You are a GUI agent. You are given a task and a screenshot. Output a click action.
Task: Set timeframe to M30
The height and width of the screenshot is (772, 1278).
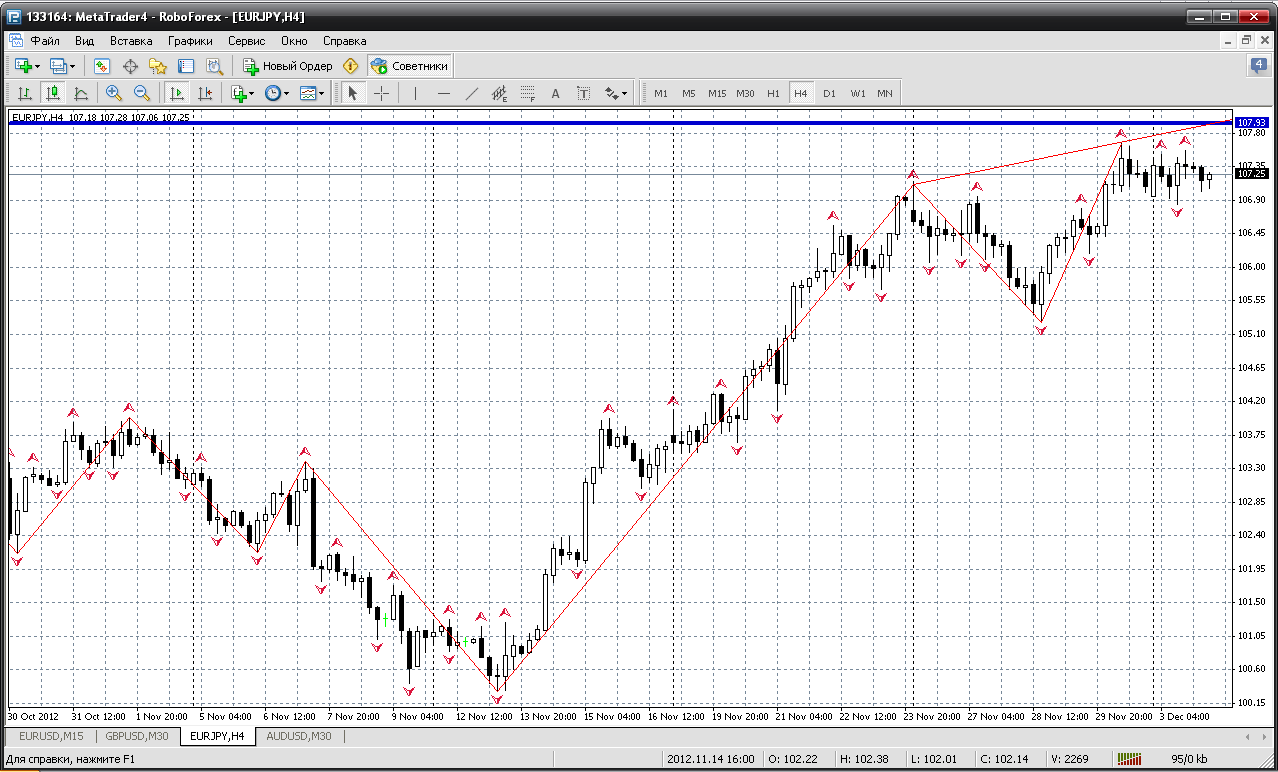tap(745, 93)
